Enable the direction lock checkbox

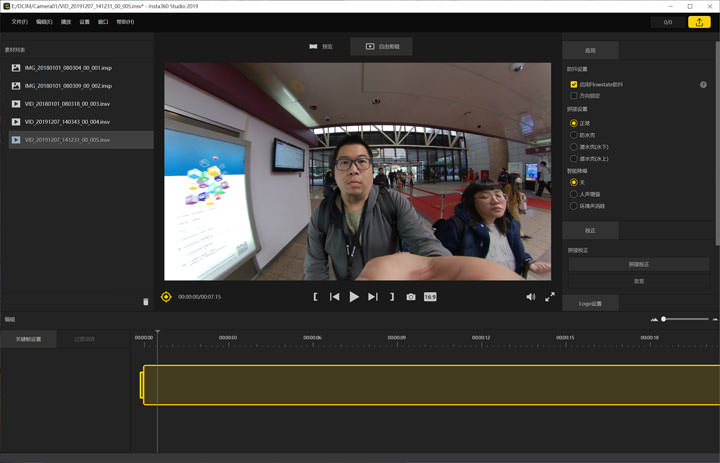click(574, 96)
